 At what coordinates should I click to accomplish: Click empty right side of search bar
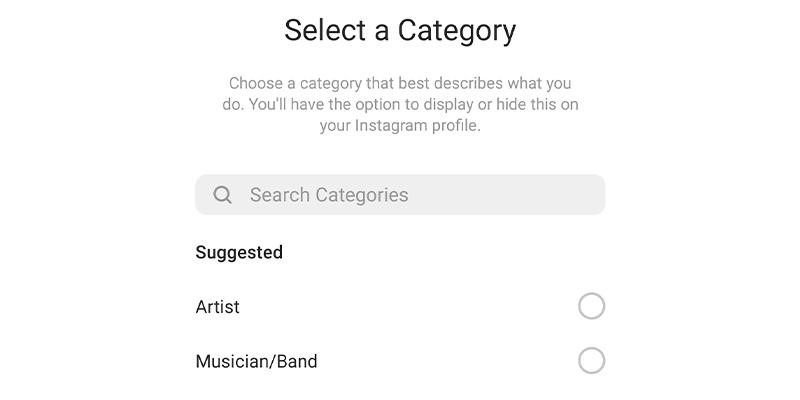tap(540, 195)
